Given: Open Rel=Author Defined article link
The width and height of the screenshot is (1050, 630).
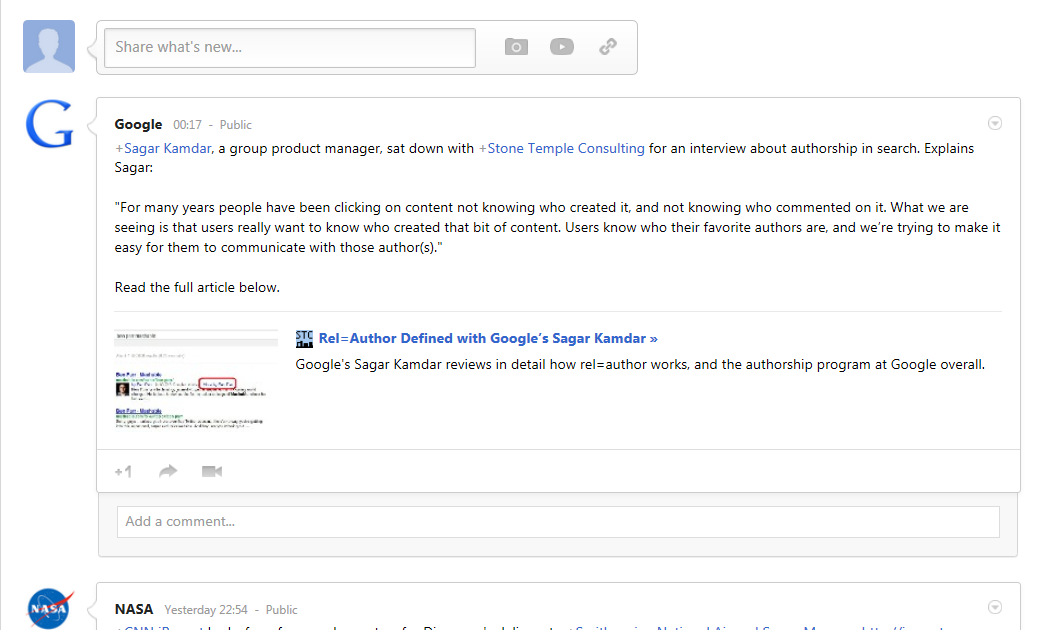Looking at the screenshot, I should [x=488, y=339].
